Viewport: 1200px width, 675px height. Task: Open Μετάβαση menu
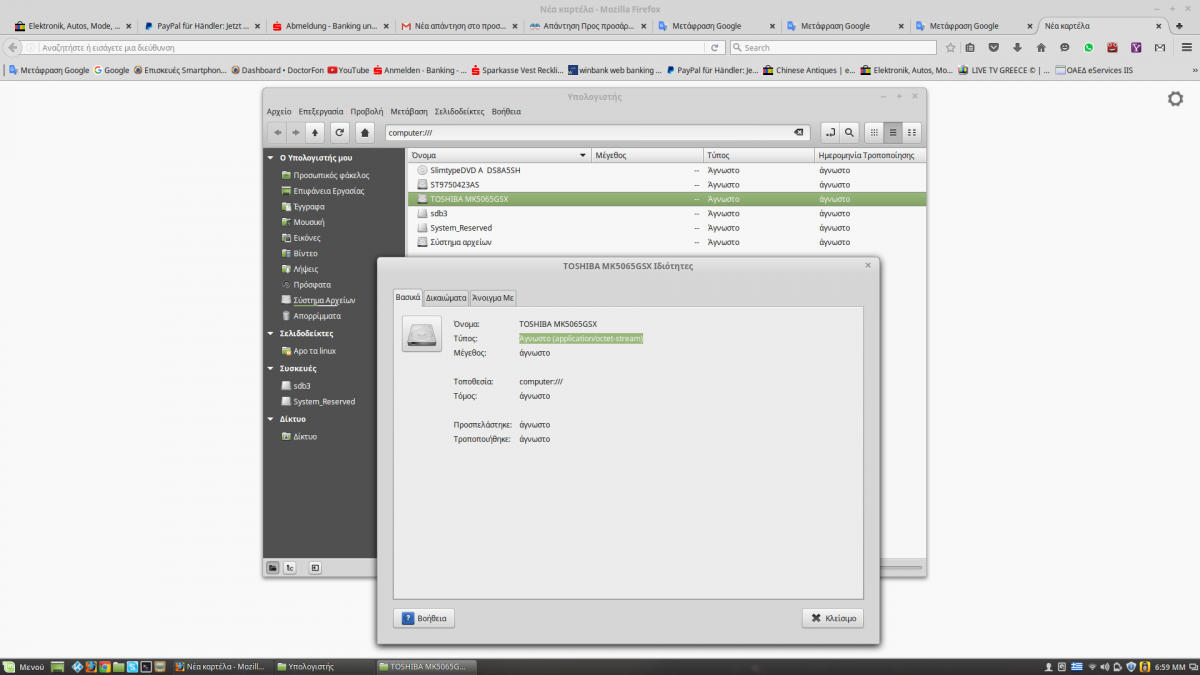409,112
